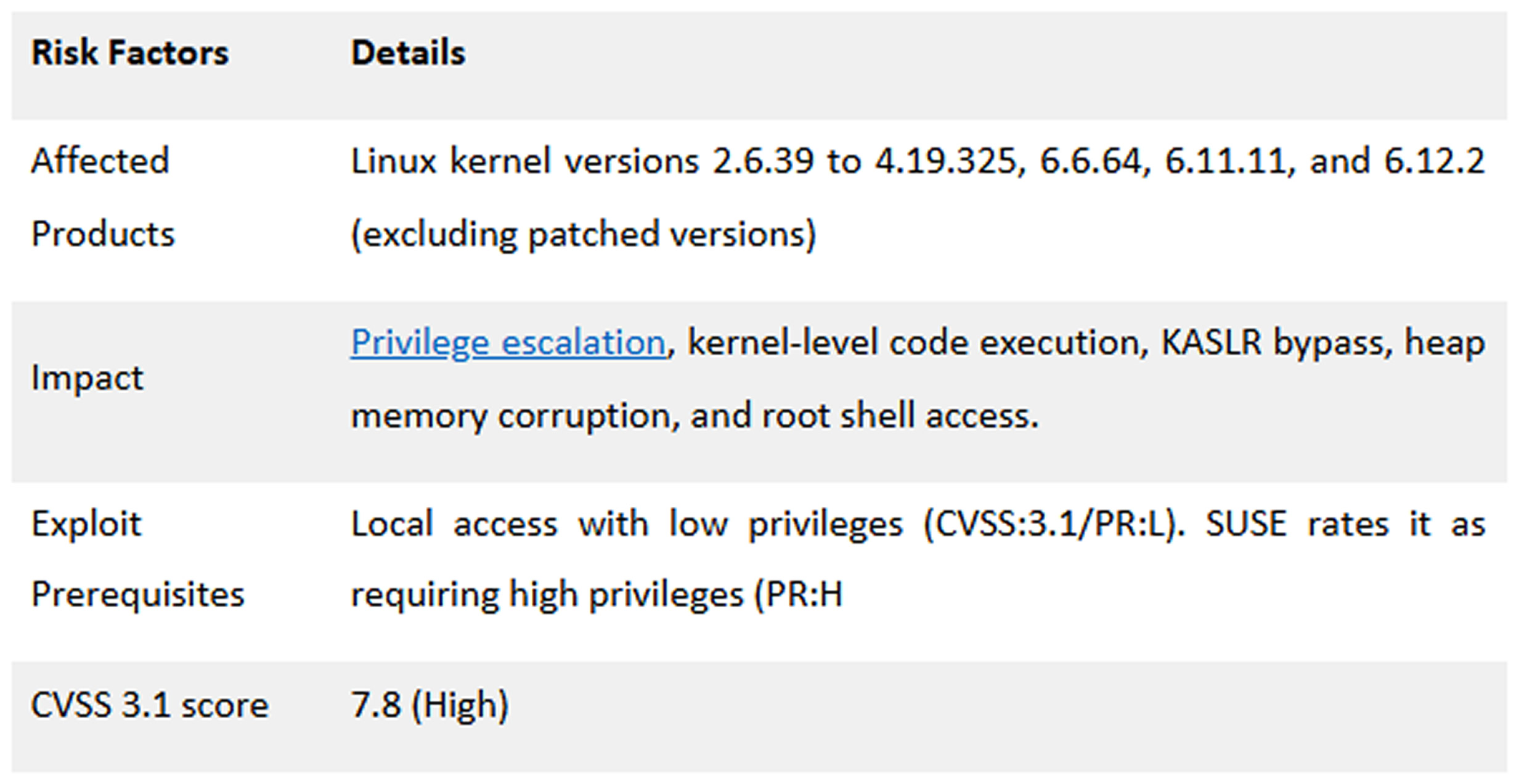
Task: Click the memory corruption description line
Action: (695, 416)
